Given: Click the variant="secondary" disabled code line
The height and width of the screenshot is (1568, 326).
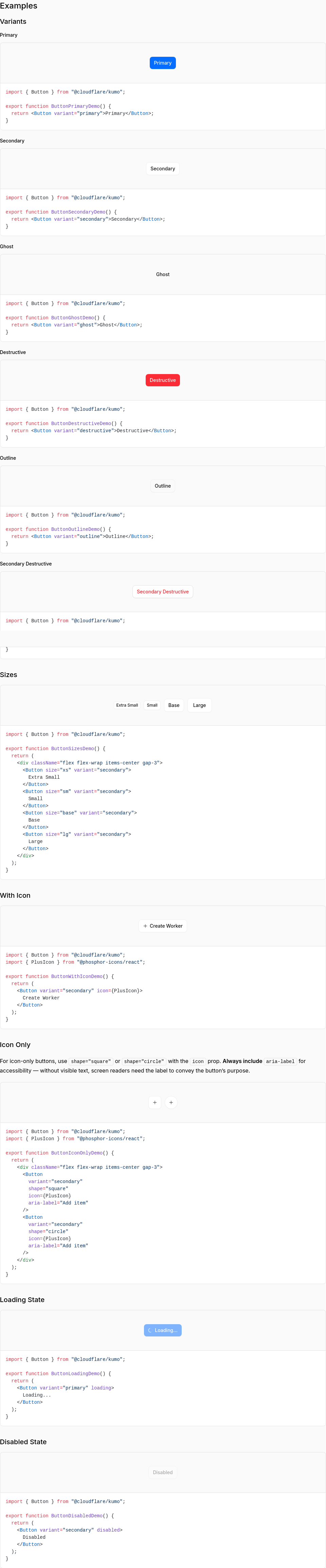Looking at the screenshot, I should click(x=70, y=1530).
